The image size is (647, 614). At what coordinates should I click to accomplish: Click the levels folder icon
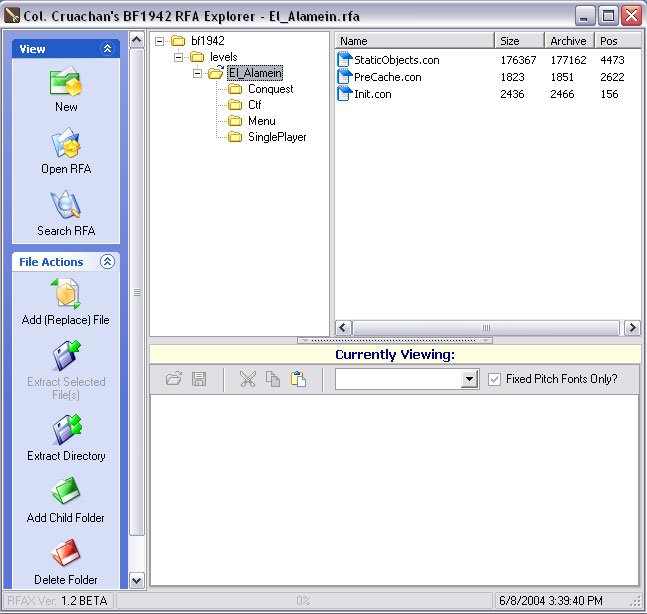click(197, 57)
